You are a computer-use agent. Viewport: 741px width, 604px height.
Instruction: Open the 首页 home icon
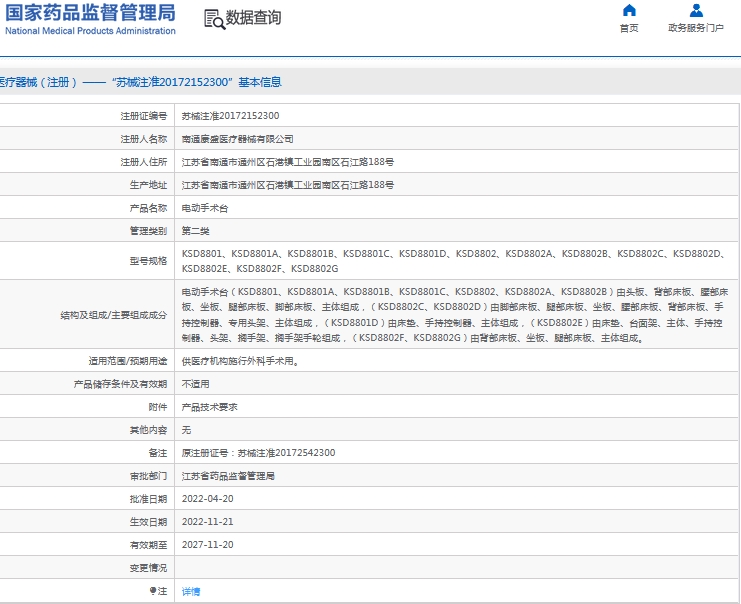click(x=629, y=10)
